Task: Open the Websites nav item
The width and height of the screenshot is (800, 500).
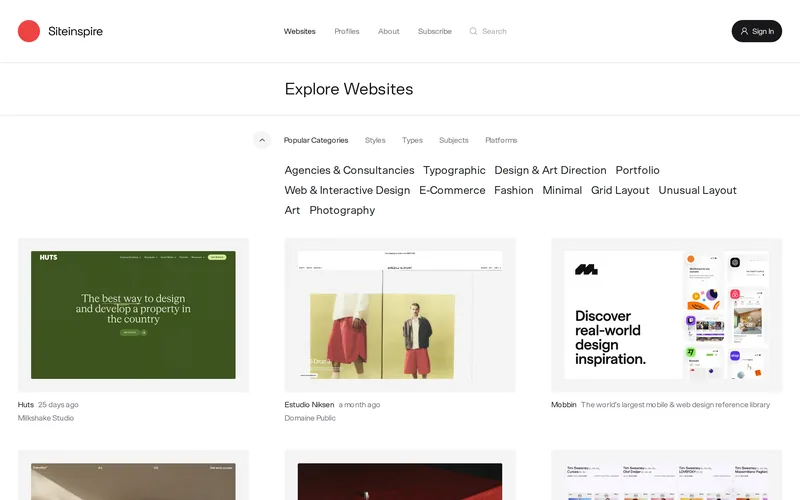Action: (x=299, y=31)
